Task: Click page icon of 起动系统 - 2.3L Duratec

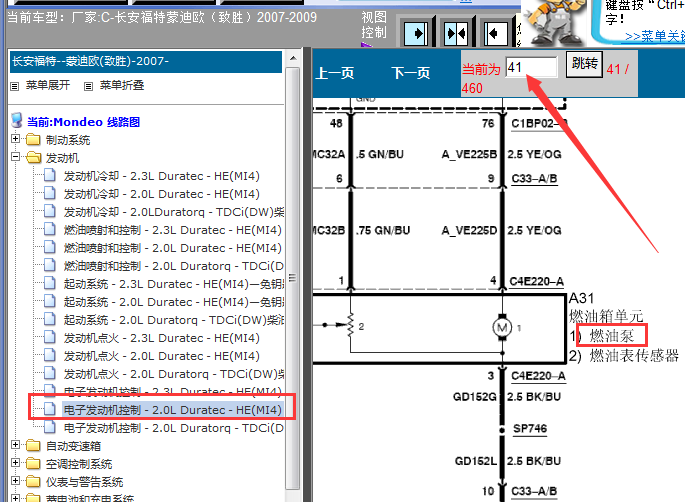Action: tap(50, 283)
